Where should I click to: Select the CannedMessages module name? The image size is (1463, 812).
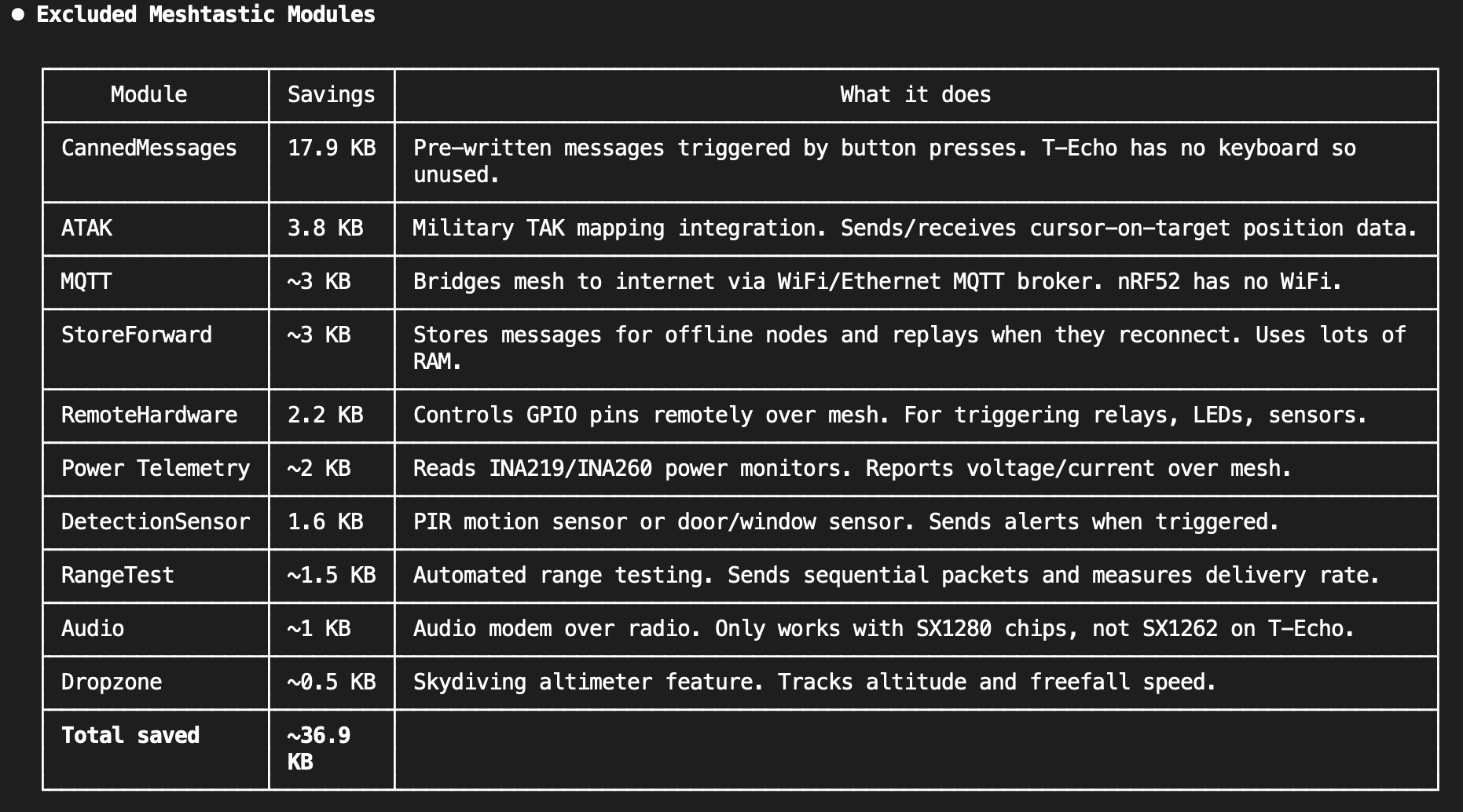click(x=148, y=148)
